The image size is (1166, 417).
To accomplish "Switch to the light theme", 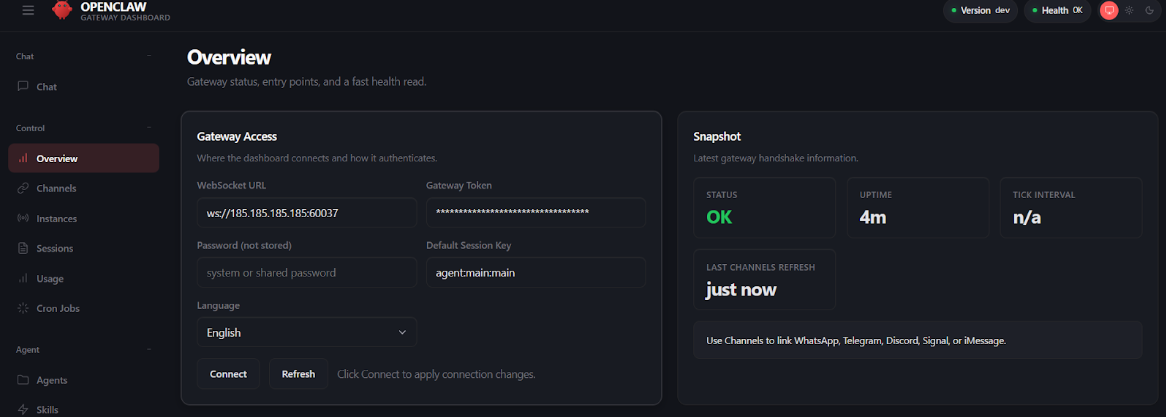I will coord(1129,10).
